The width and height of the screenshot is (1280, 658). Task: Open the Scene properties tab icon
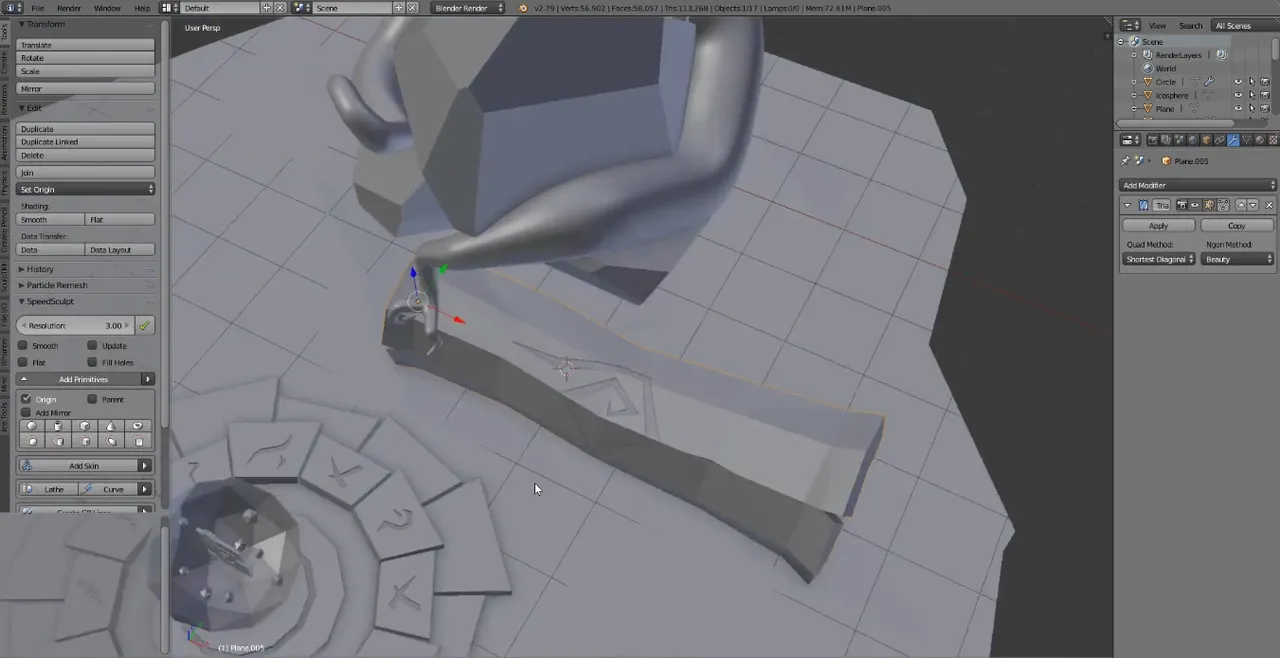[x=1179, y=140]
